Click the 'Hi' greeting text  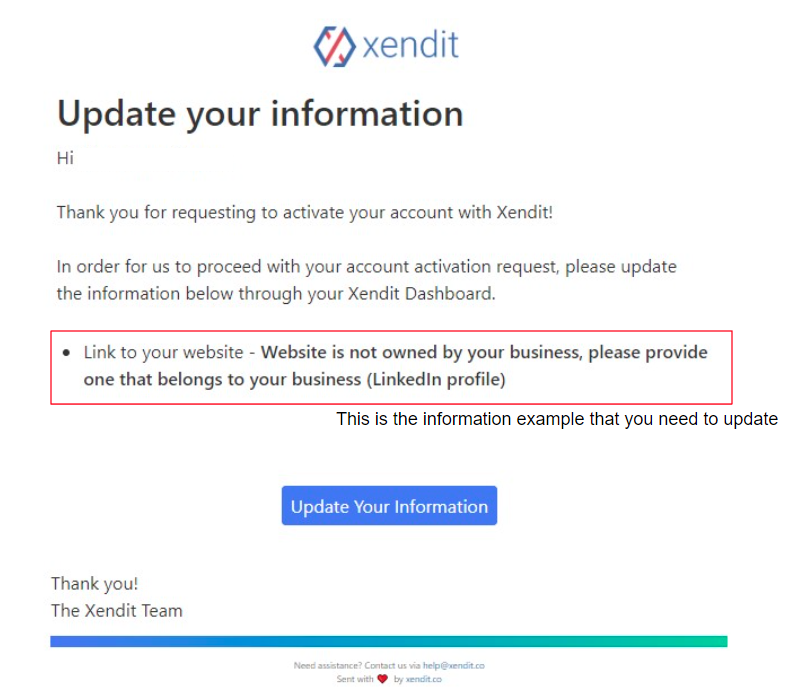tap(65, 158)
